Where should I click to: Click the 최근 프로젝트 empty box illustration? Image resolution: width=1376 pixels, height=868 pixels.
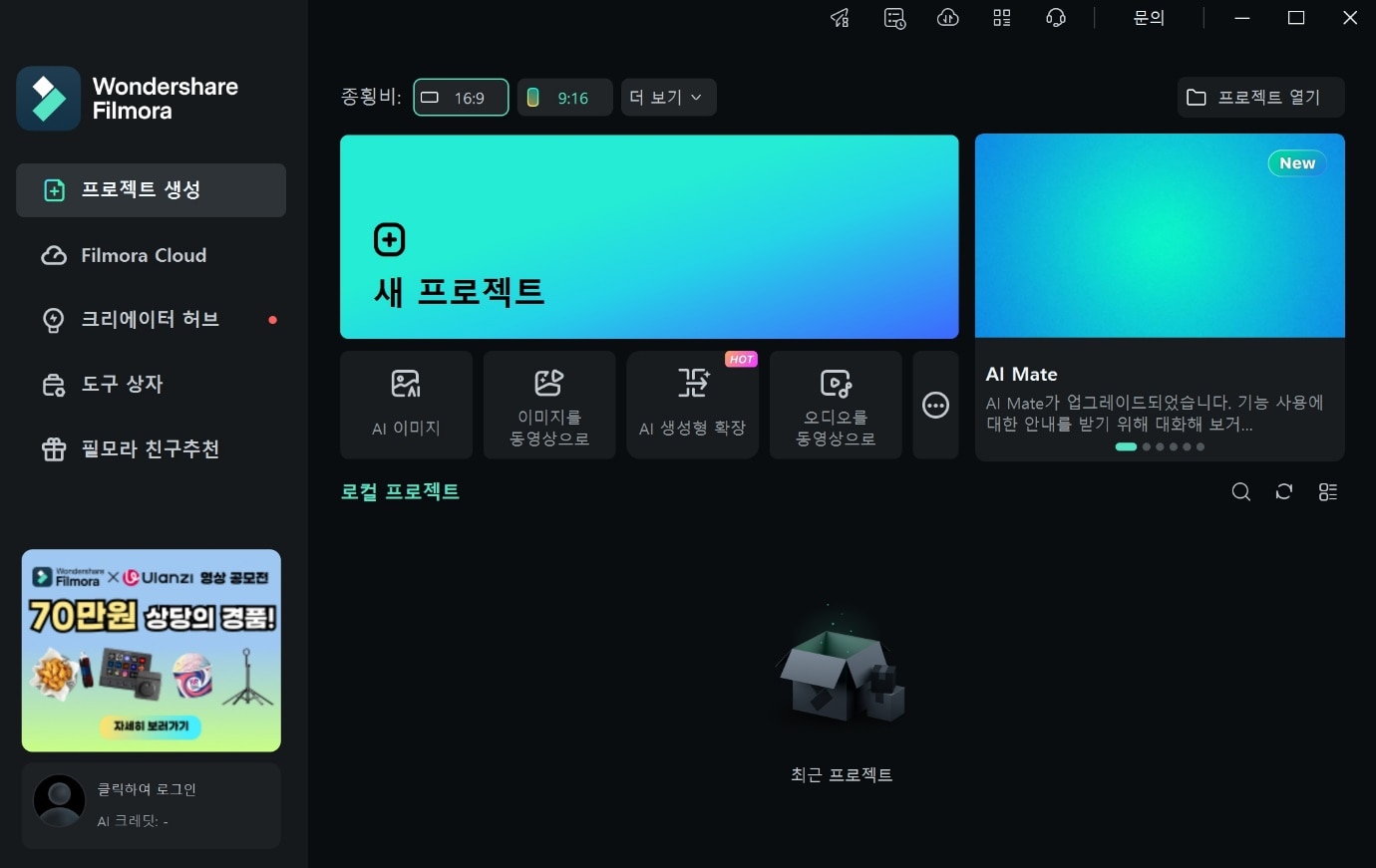click(x=842, y=665)
